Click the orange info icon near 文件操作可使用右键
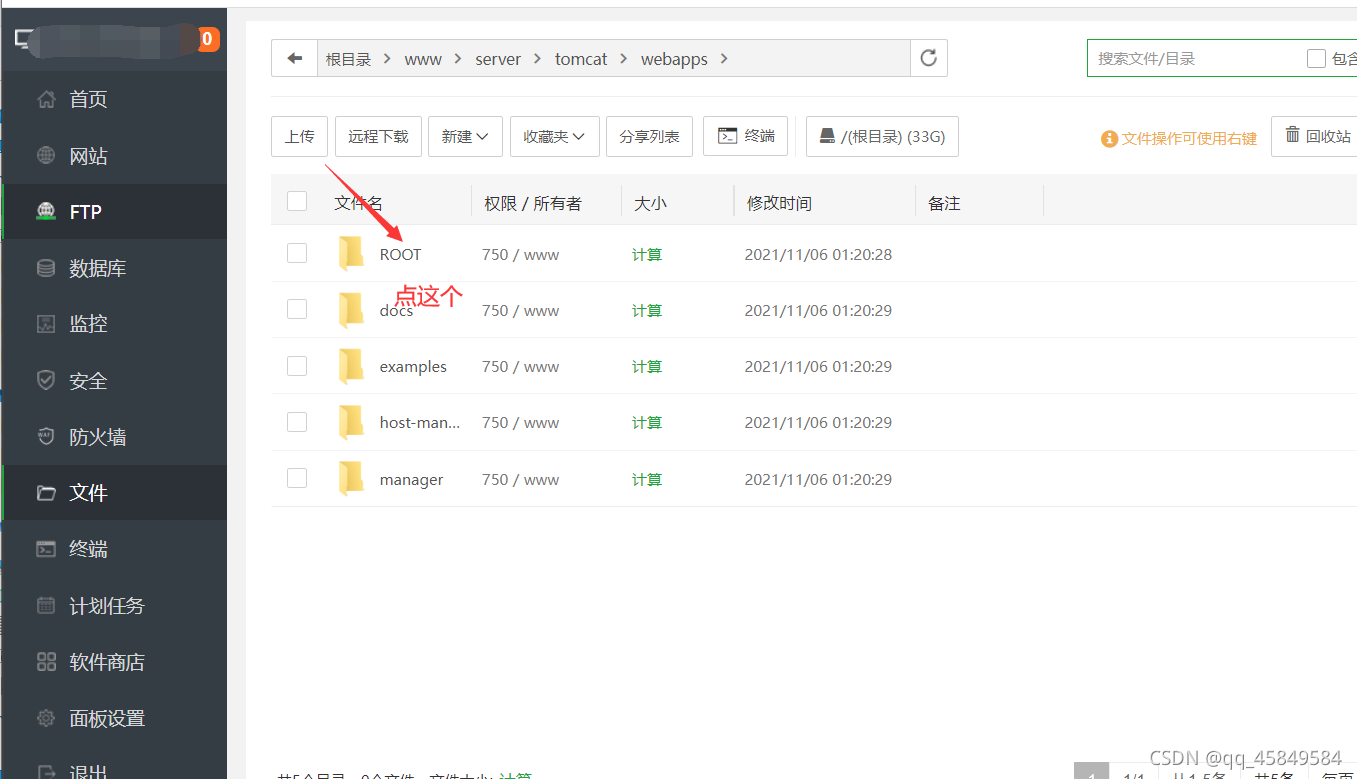 tap(1109, 139)
